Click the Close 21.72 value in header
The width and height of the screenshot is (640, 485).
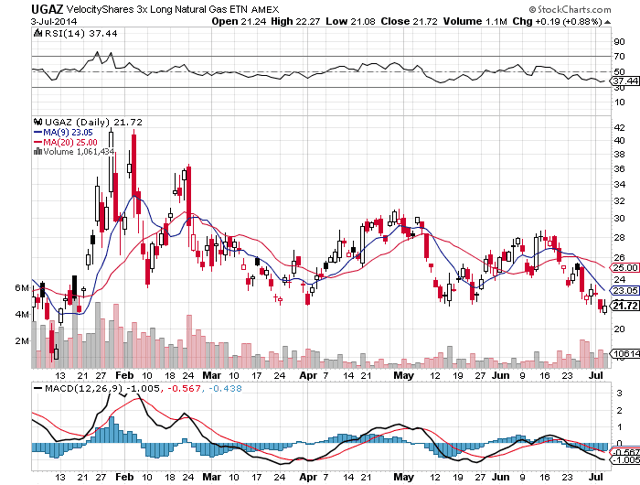[x=409, y=22]
